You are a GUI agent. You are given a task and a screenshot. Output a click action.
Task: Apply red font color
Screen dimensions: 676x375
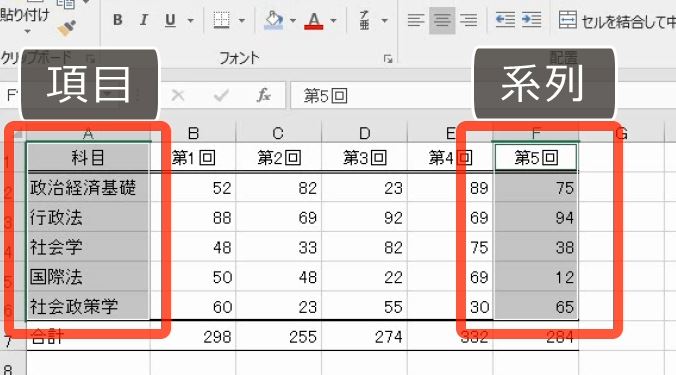point(313,20)
